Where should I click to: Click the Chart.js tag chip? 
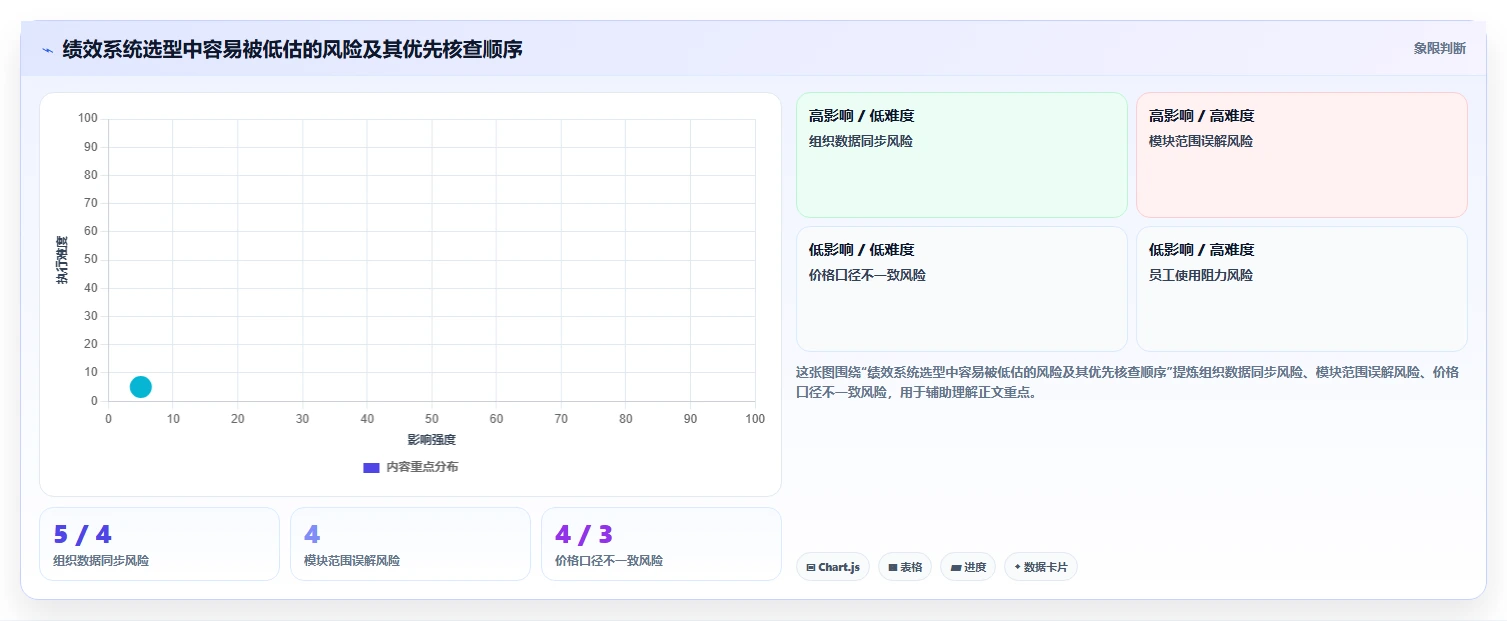[x=833, y=567]
